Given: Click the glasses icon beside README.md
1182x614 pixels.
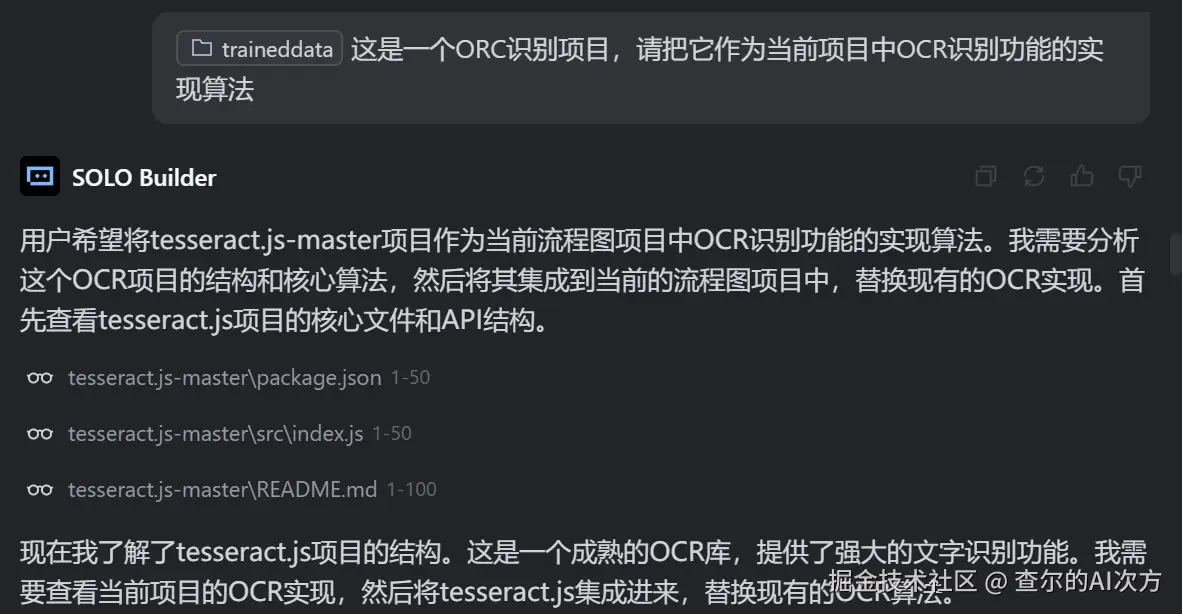Looking at the screenshot, I should (40, 490).
